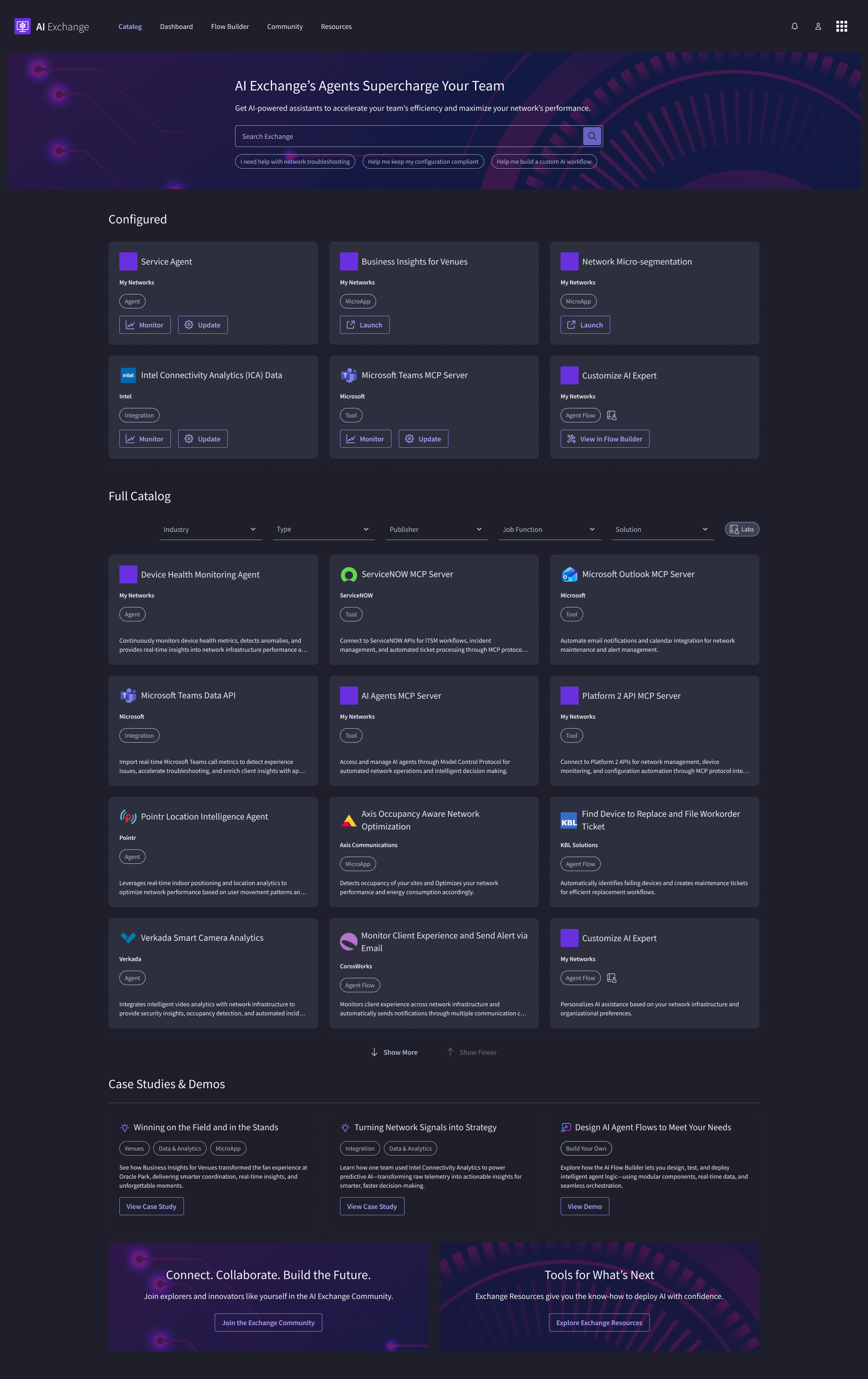Image resolution: width=868 pixels, height=1379 pixels.
Task: Open the apps grid menu icon
Action: tap(841, 26)
